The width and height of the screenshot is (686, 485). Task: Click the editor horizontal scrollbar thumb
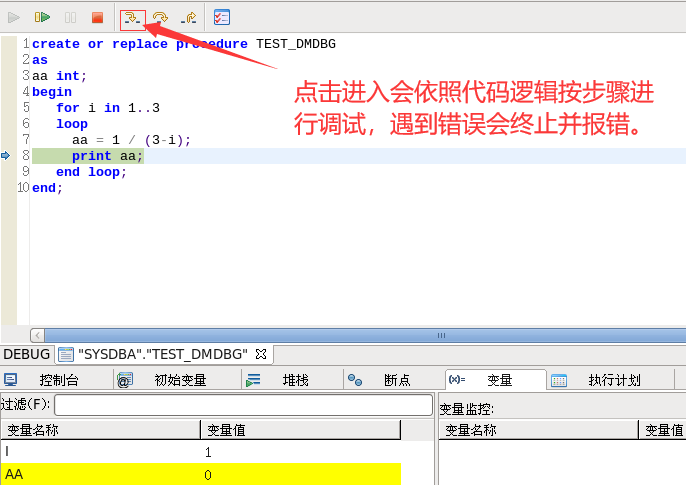pyautogui.click(x=365, y=335)
